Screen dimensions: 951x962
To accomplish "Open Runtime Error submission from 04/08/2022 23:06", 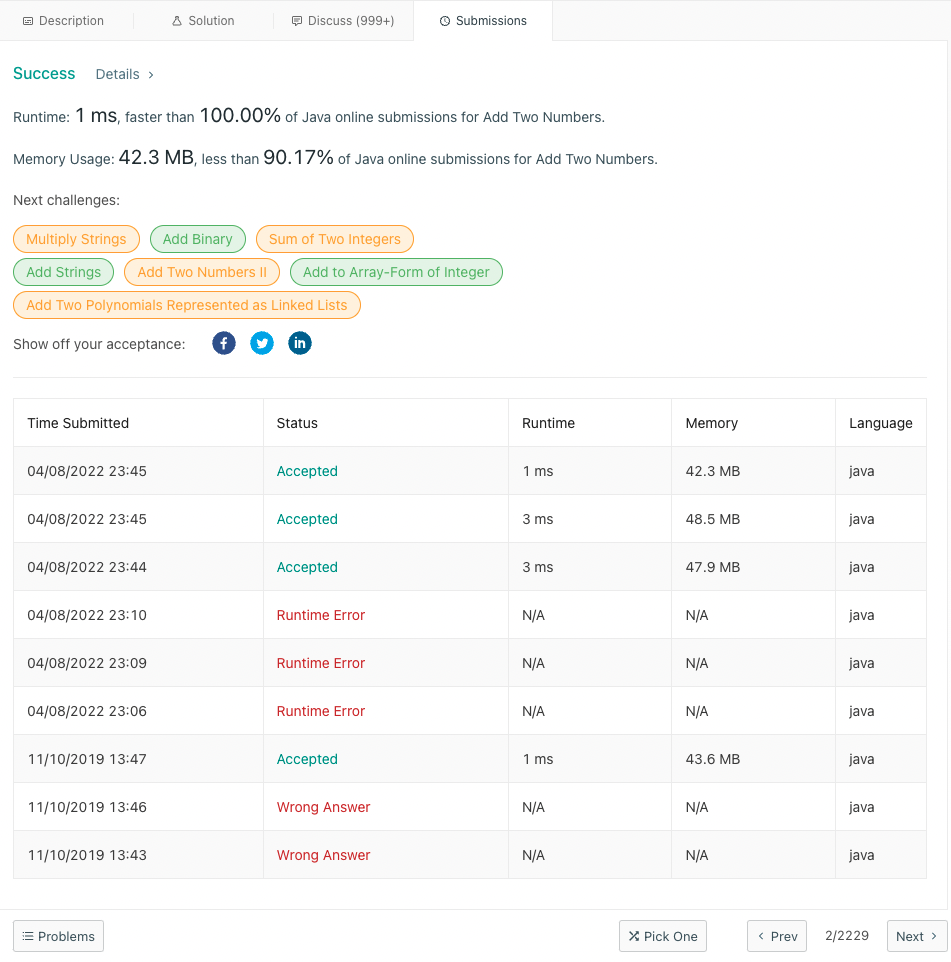I will [320, 711].
